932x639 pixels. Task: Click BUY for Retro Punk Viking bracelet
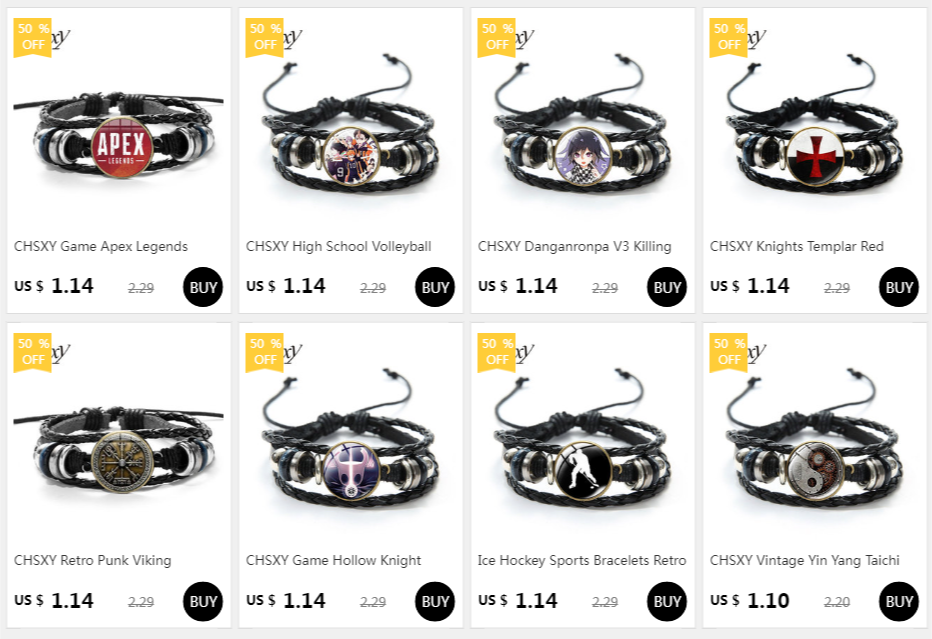[x=203, y=601]
